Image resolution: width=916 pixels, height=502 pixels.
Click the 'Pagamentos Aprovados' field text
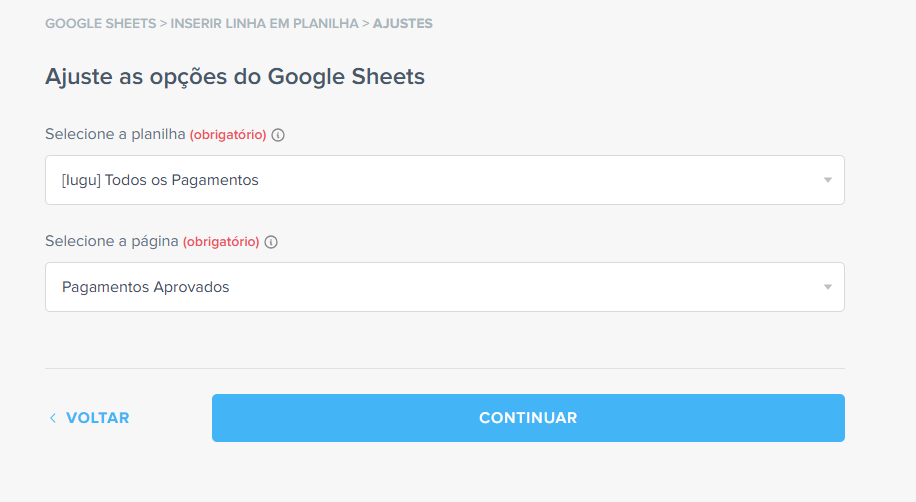145,287
